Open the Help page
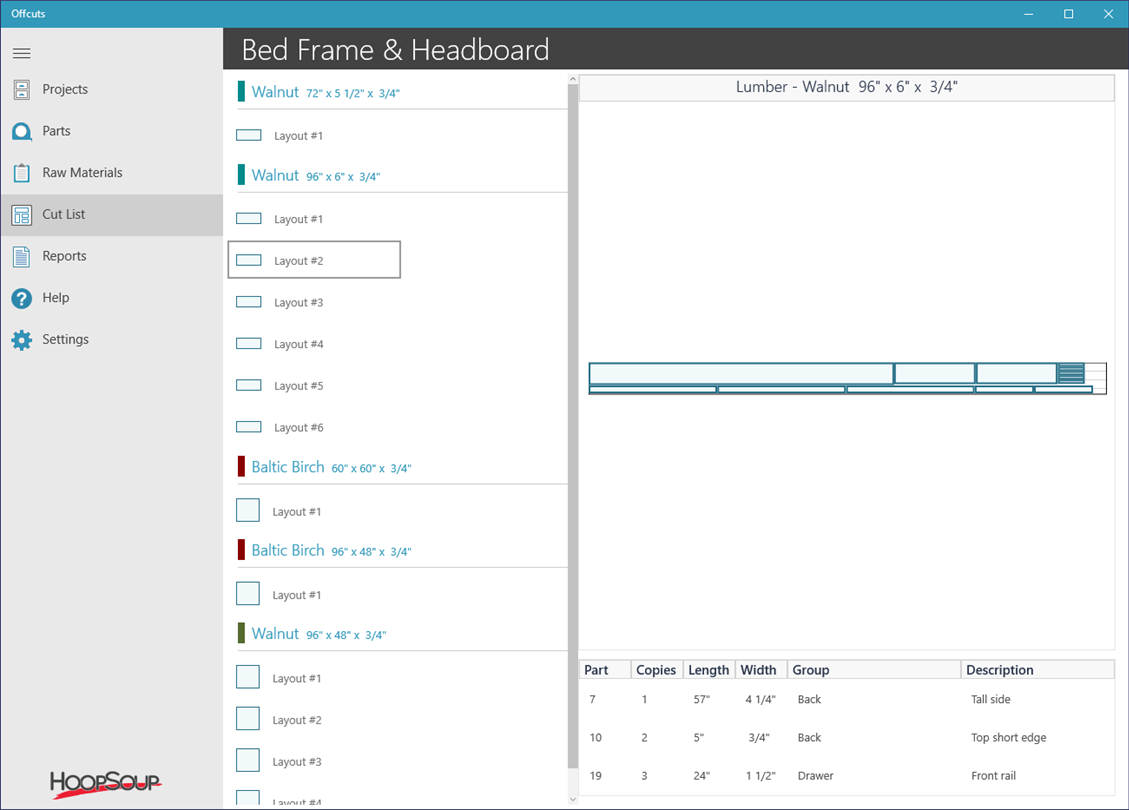 tap(112, 298)
